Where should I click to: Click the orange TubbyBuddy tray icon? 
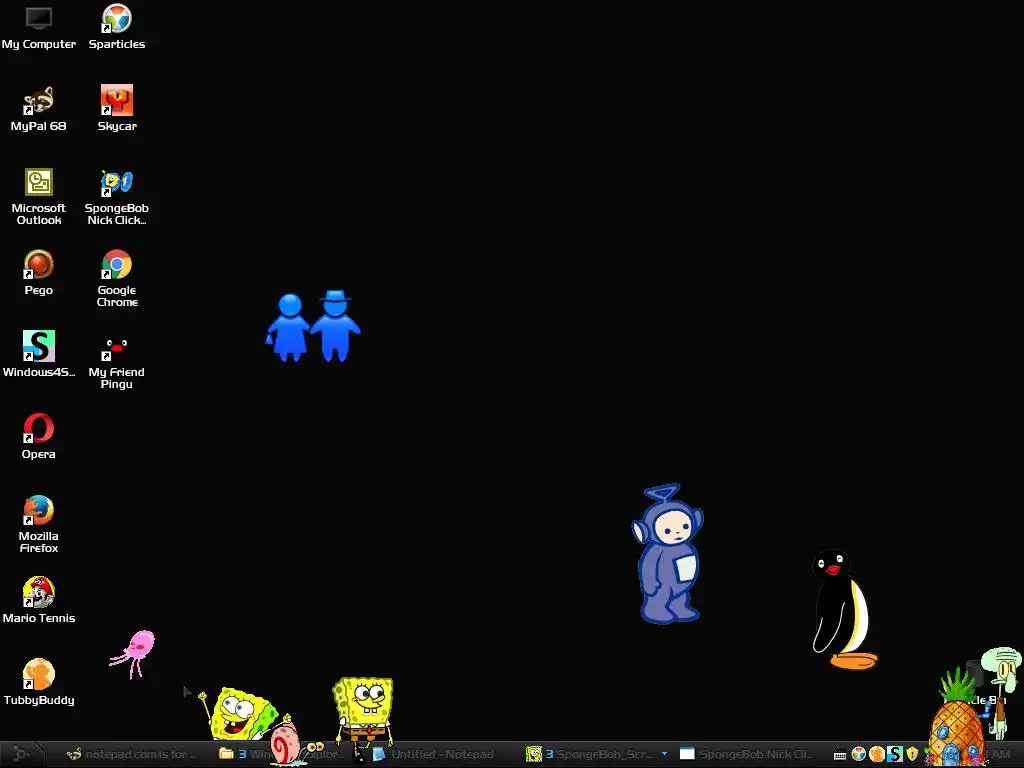coord(876,754)
